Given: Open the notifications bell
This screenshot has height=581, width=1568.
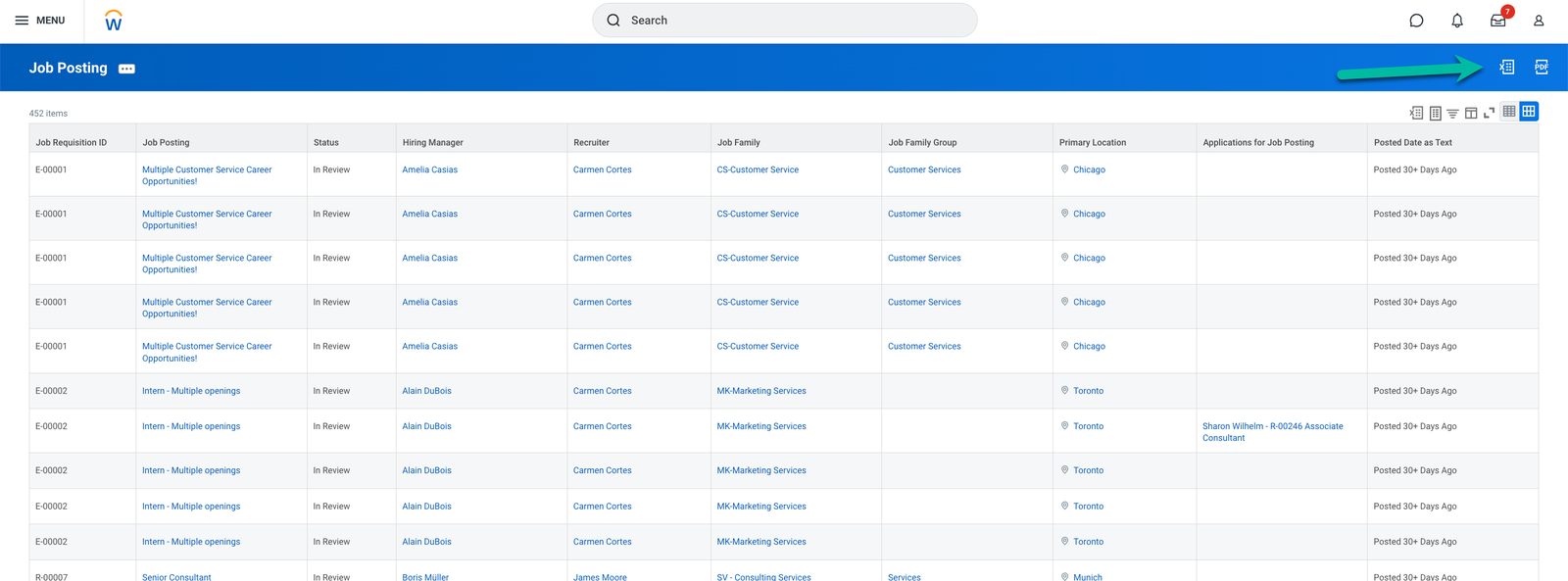Looking at the screenshot, I should [1457, 21].
